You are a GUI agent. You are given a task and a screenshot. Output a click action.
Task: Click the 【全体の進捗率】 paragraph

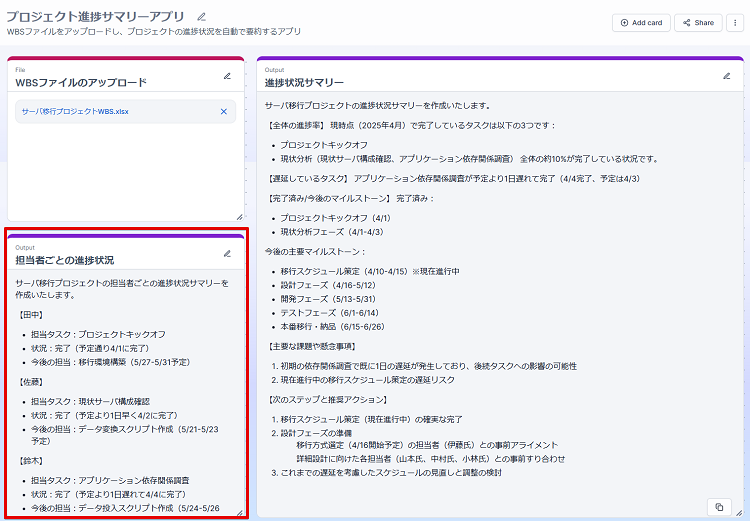pyautogui.click(x=411, y=125)
